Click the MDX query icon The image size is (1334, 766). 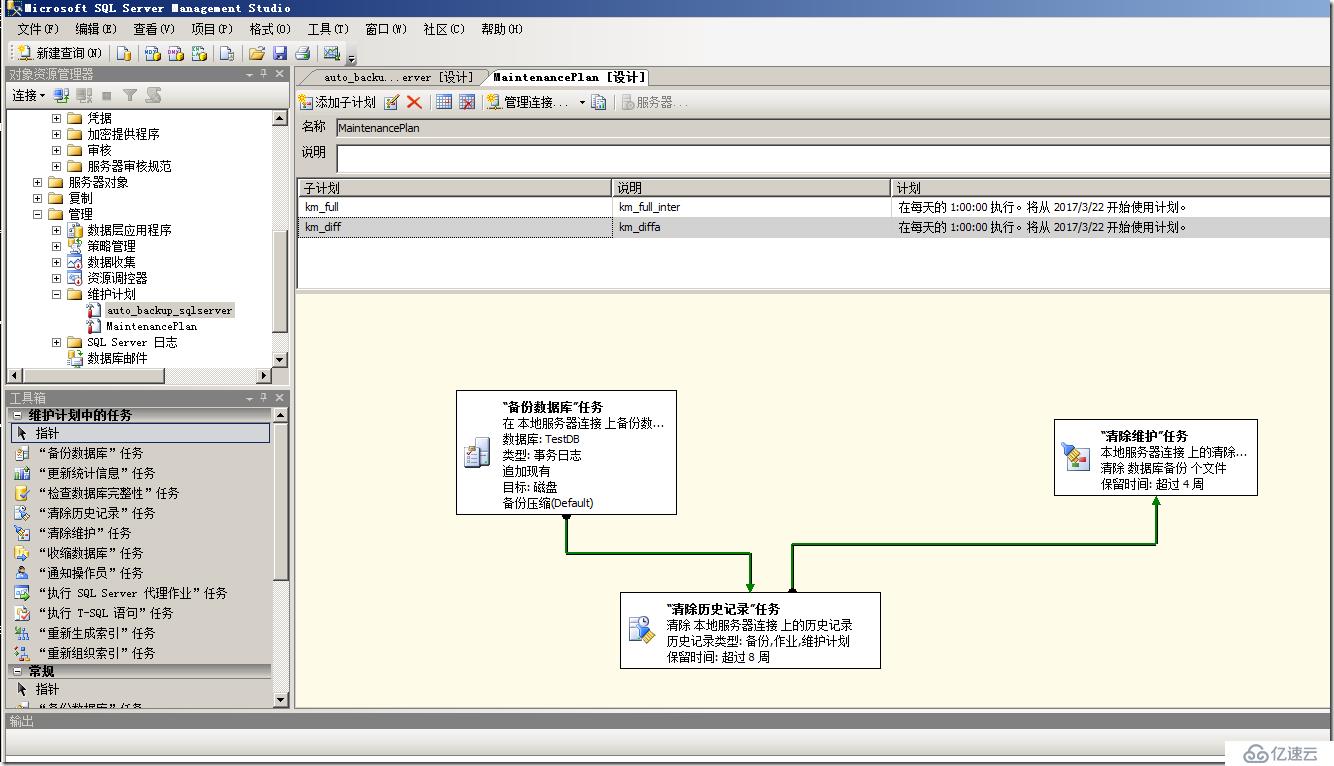click(153, 53)
